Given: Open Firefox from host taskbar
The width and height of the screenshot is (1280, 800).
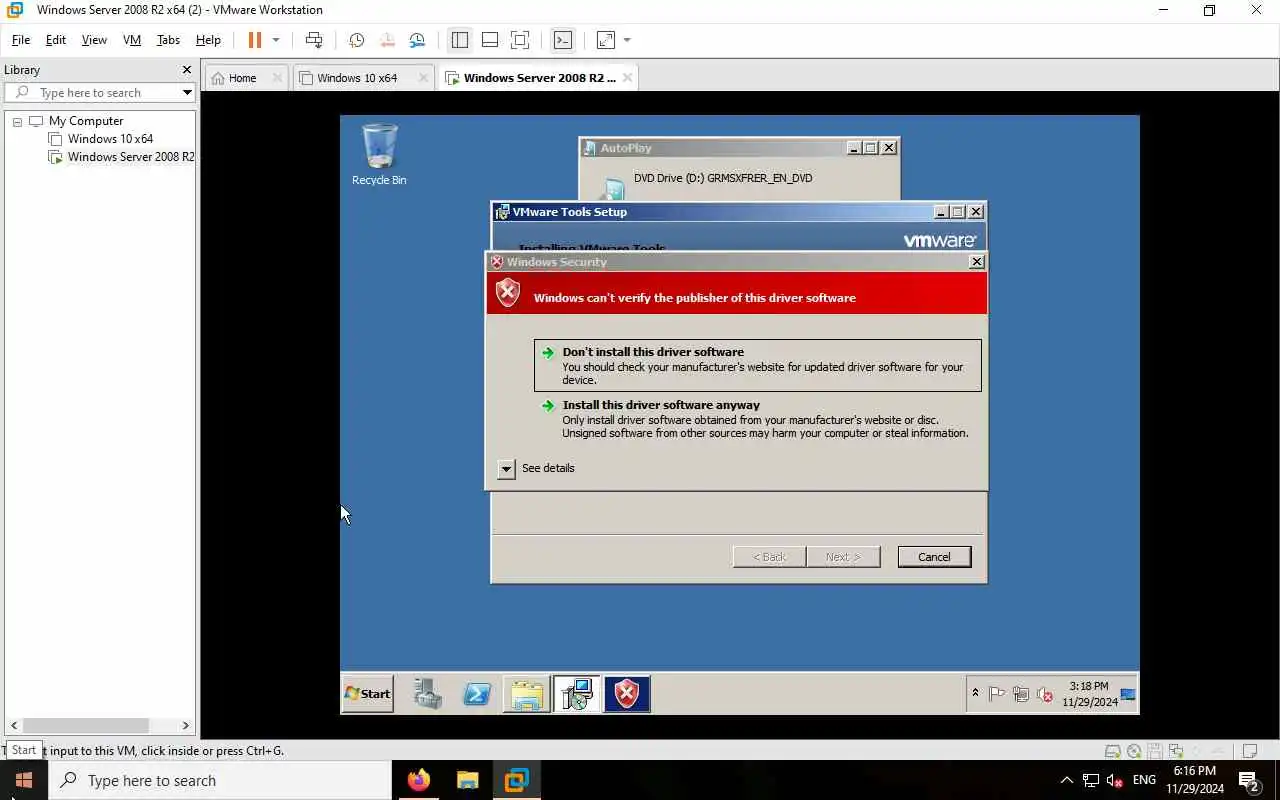Looking at the screenshot, I should tap(418, 780).
